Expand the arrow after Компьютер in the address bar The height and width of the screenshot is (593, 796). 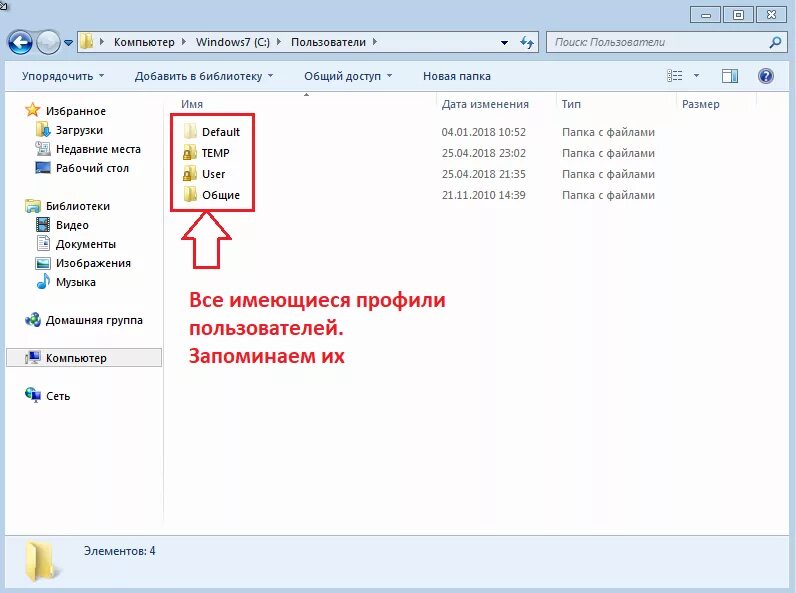[x=183, y=42]
